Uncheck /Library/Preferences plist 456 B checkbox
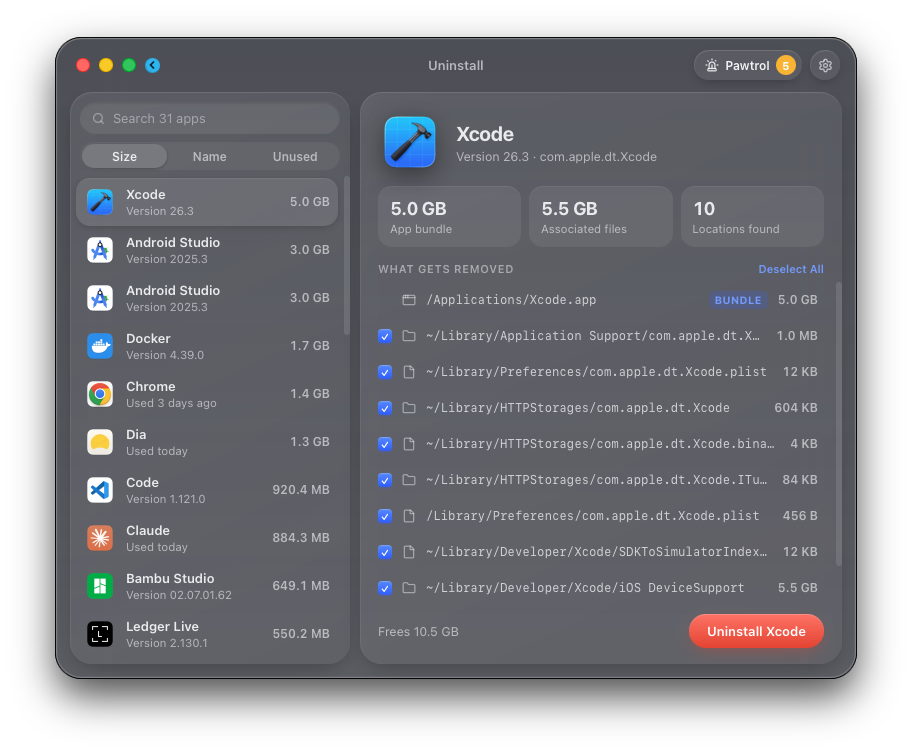 click(385, 516)
